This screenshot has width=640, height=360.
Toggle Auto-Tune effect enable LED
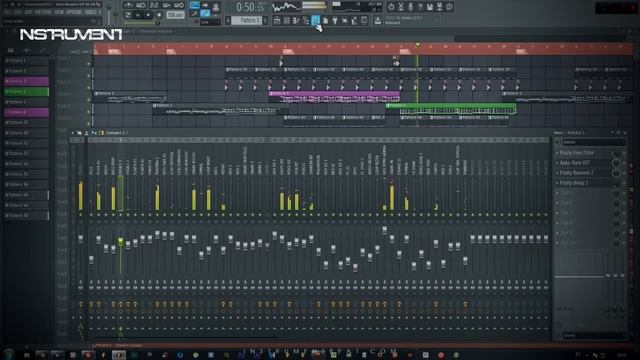point(624,163)
